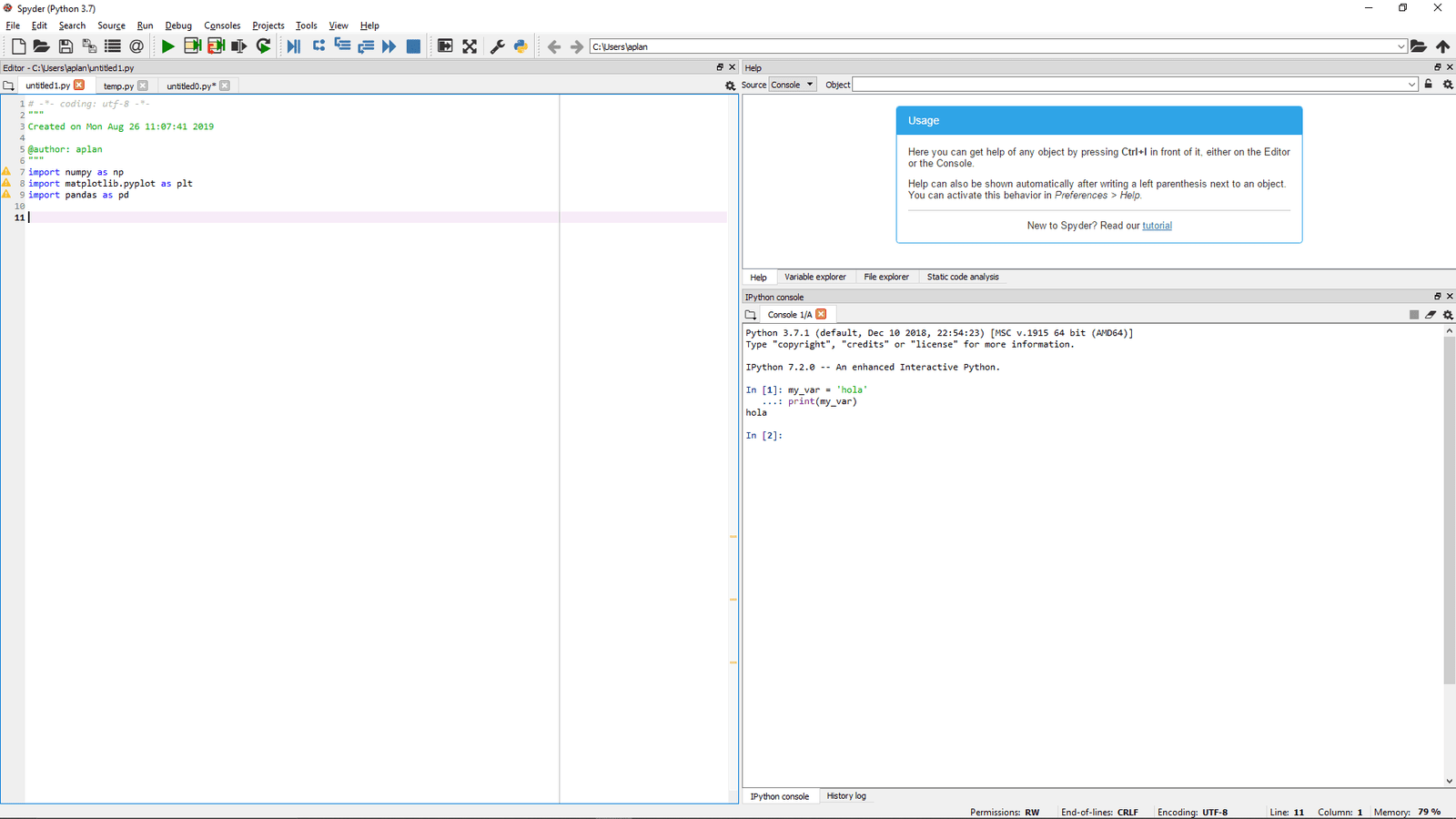Screen dimensions: 1456x819
Task: Run the current cell
Action: (192, 46)
